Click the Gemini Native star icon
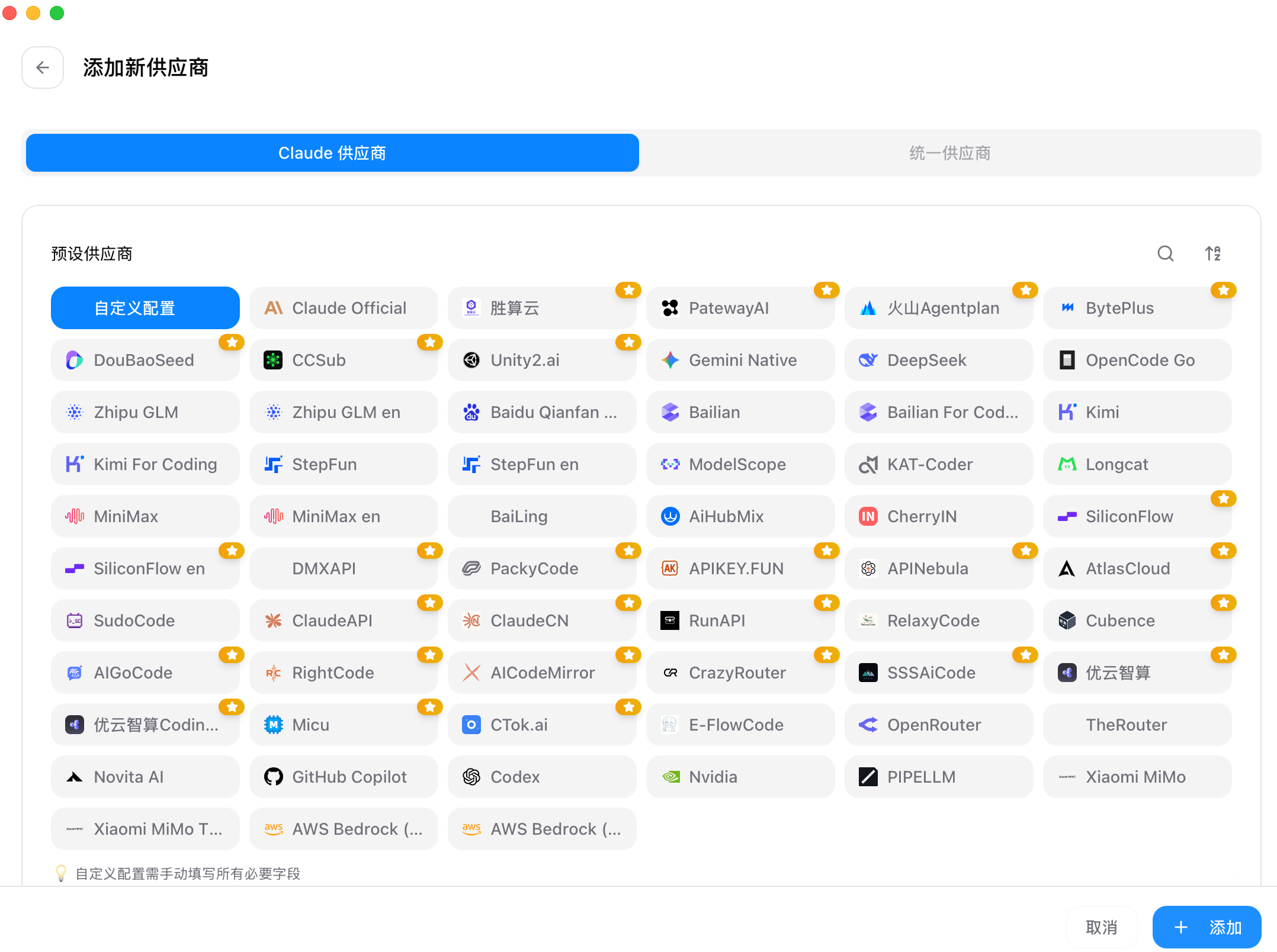 coord(670,360)
